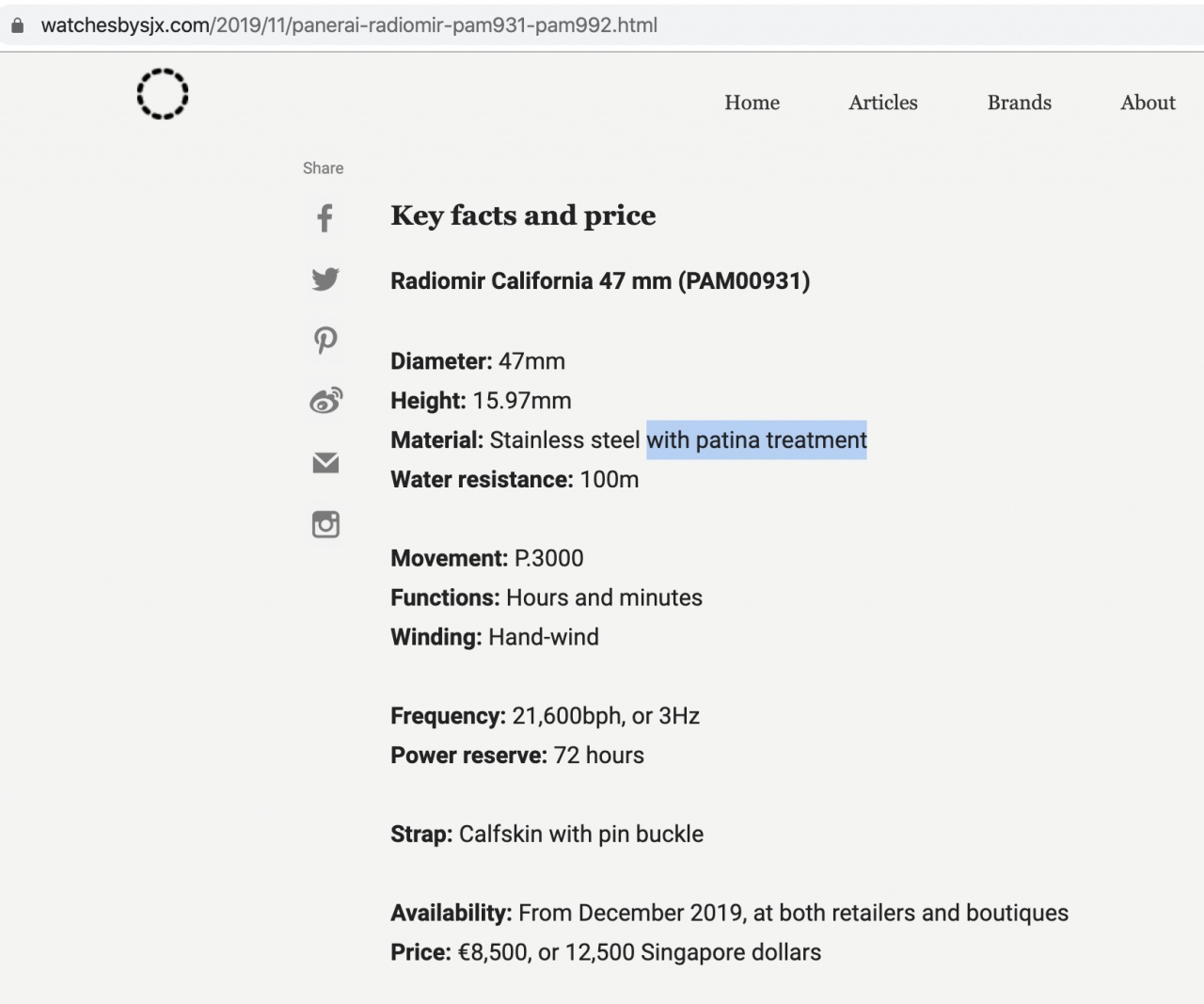Click the padlock icon in address bar
The width and height of the screenshot is (1204, 1004).
coord(16,25)
